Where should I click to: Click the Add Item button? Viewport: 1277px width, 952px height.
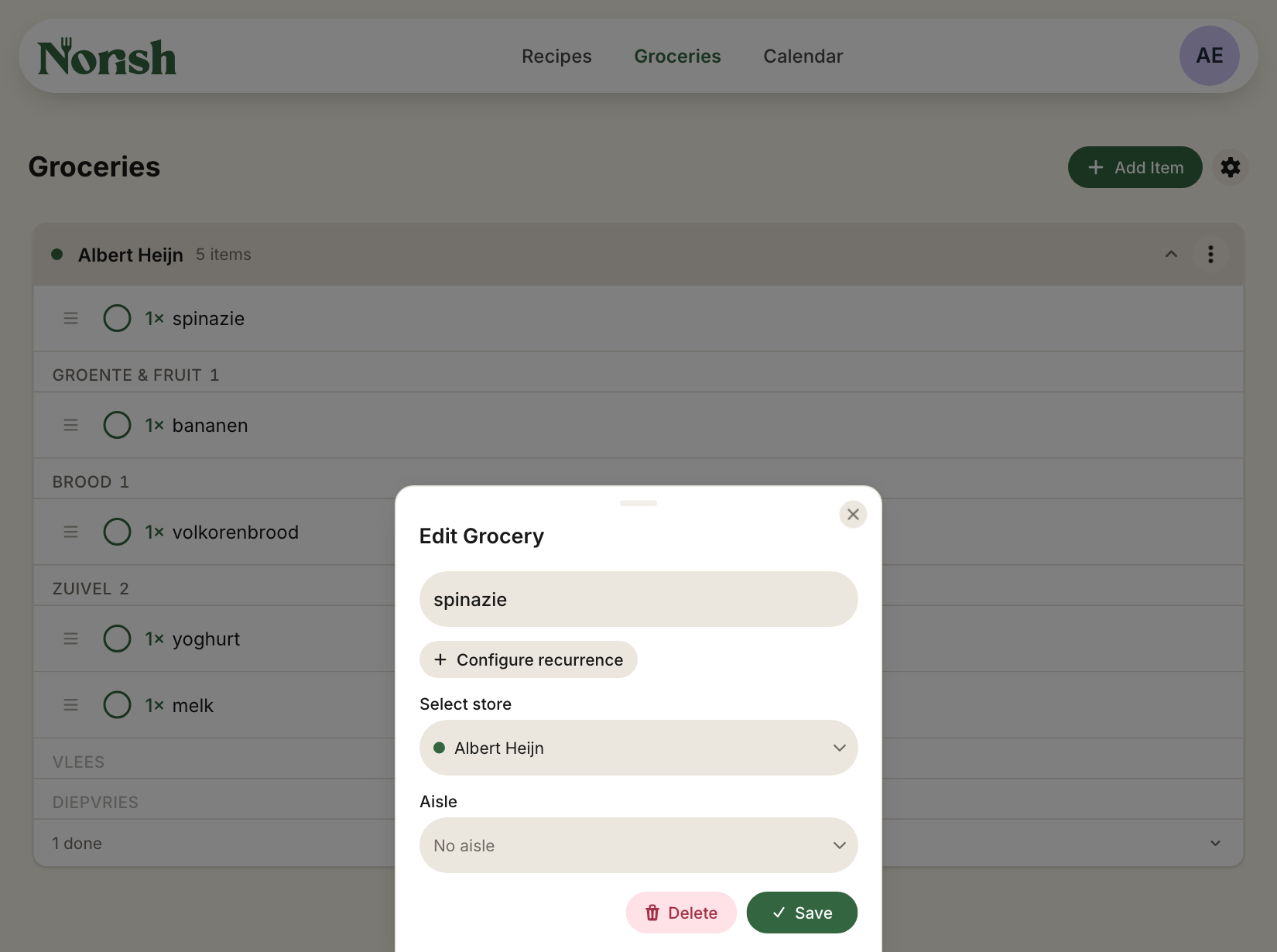(1135, 167)
